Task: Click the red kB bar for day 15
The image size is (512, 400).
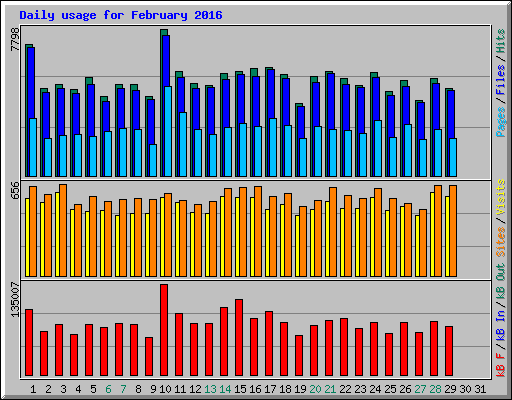Action: (239, 338)
